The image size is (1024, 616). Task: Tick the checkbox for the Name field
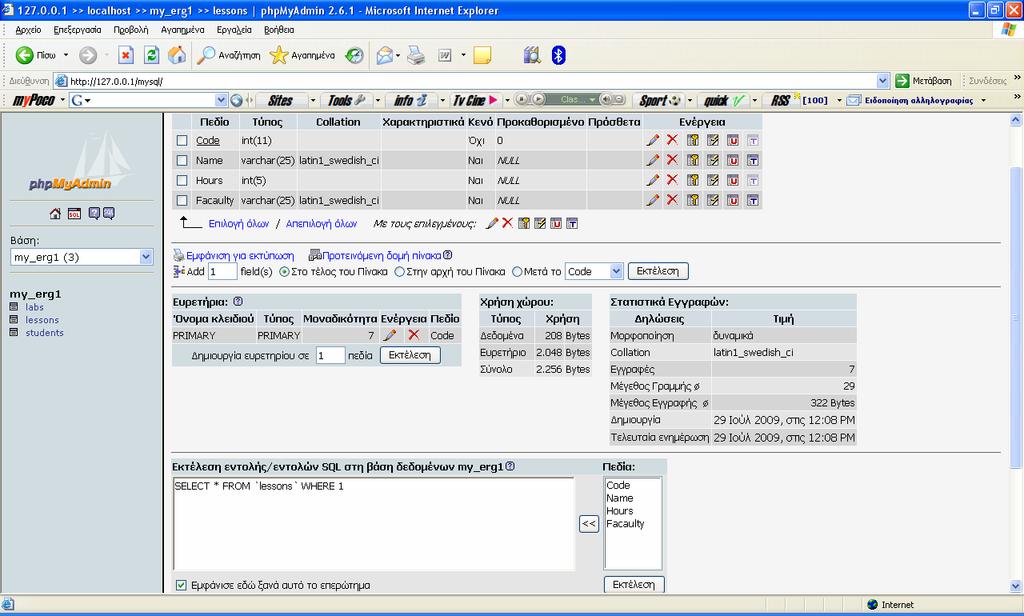(182, 161)
